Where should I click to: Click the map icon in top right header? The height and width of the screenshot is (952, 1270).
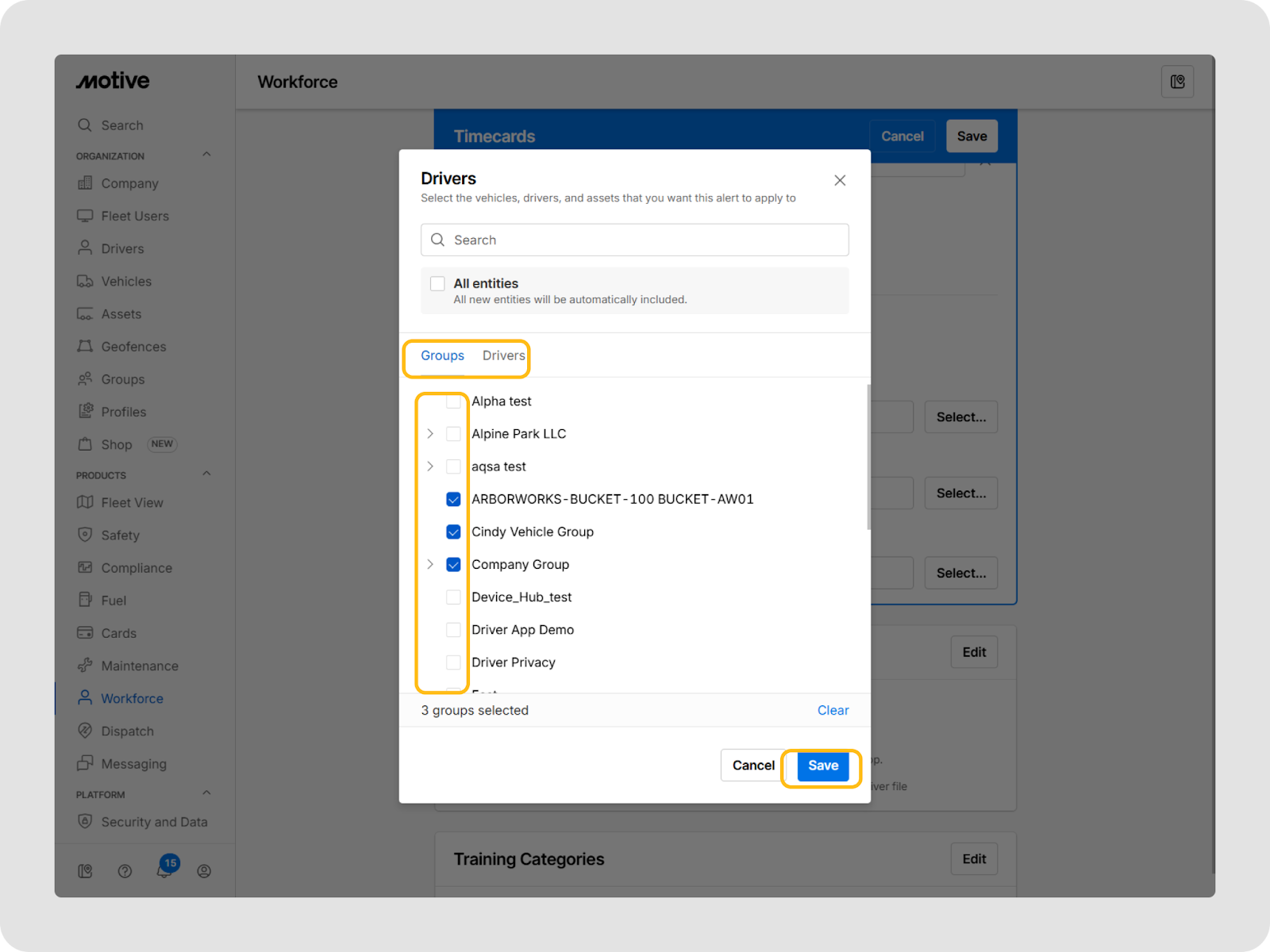click(x=1177, y=82)
